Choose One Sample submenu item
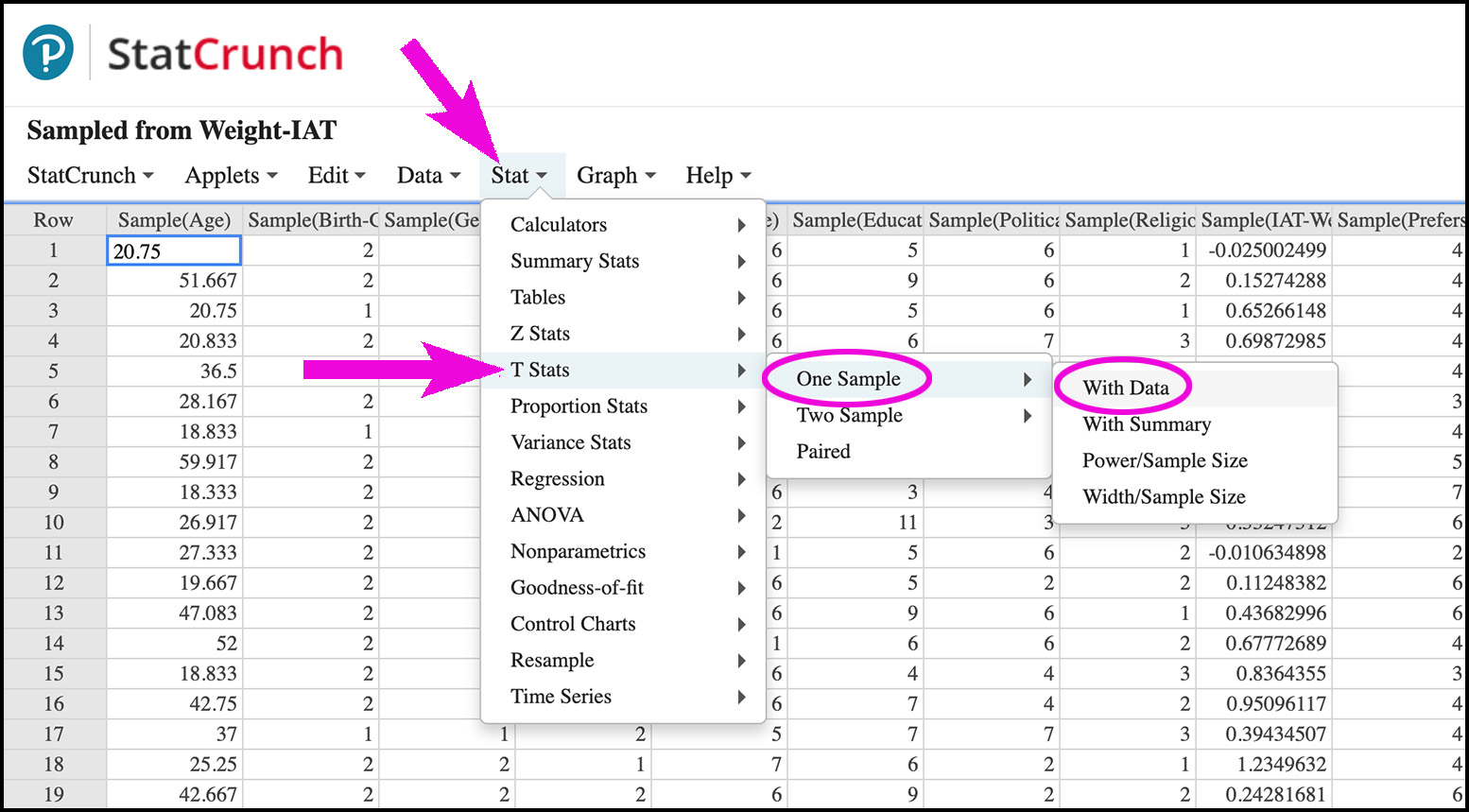The image size is (1469, 812). [908, 379]
